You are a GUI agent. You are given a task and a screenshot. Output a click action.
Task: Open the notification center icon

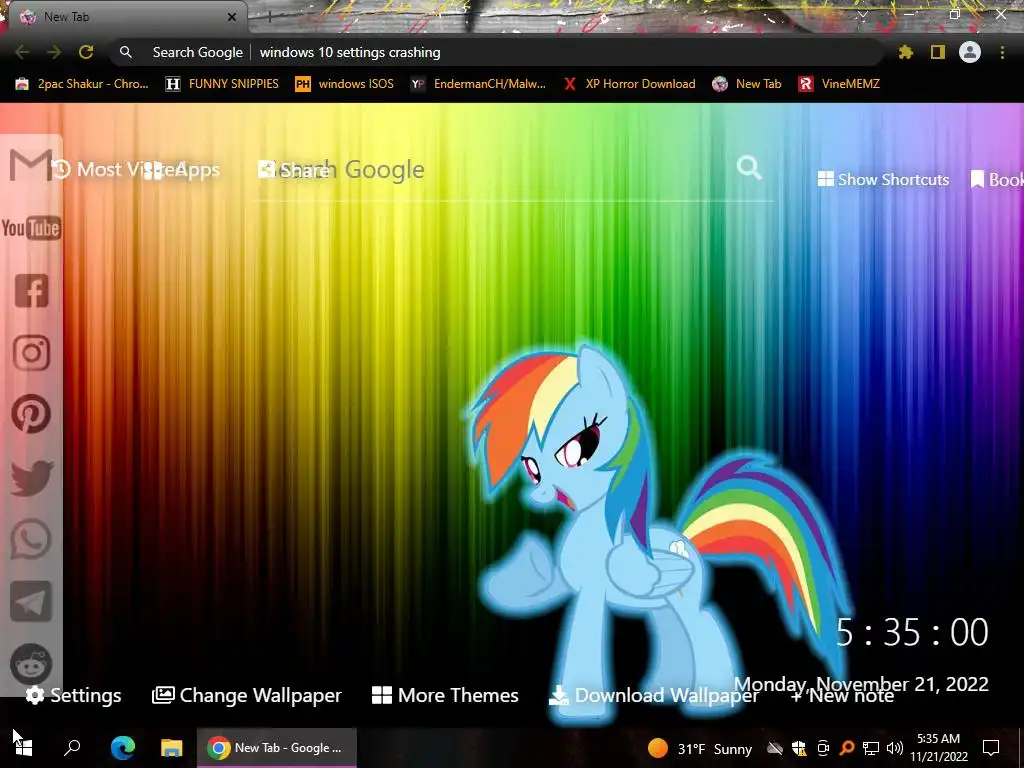(x=991, y=748)
